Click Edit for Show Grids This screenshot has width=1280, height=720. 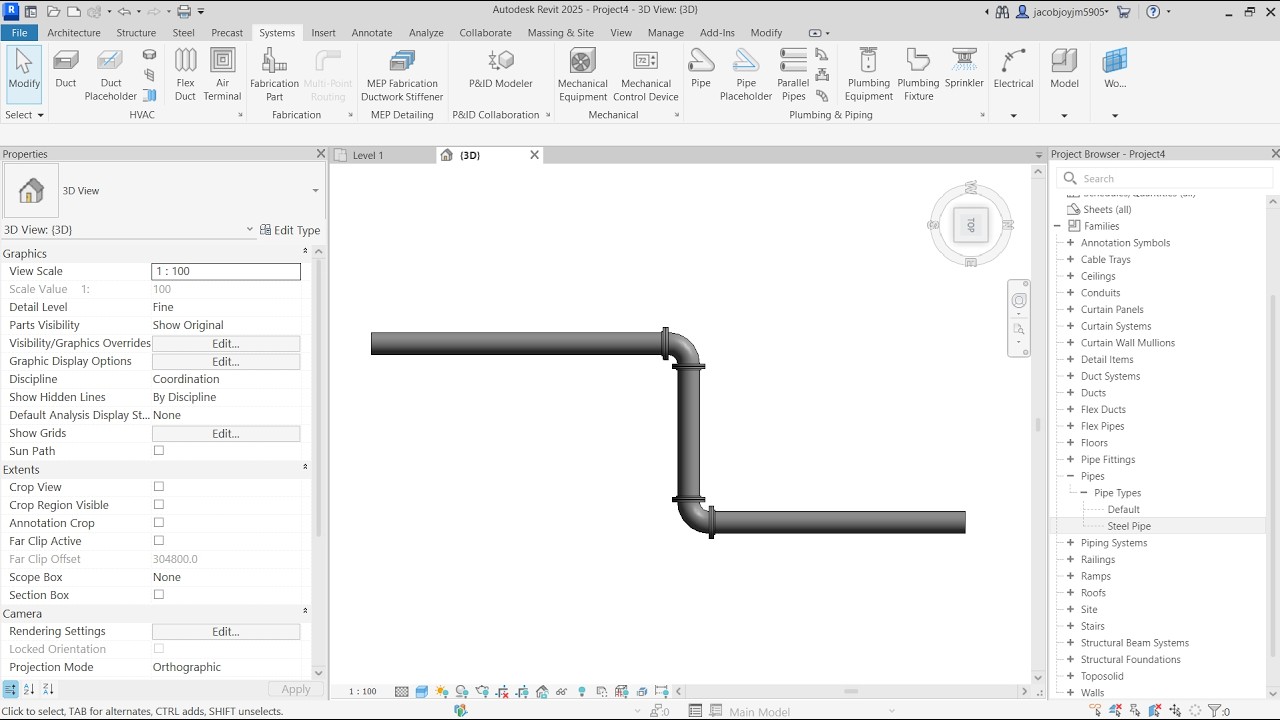[x=226, y=433]
